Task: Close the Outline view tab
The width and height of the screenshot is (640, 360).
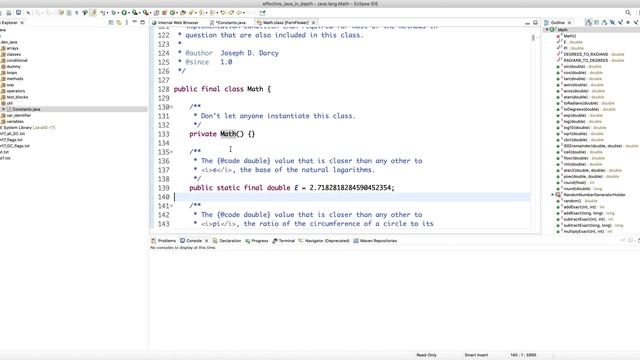Action: [x=569, y=23]
